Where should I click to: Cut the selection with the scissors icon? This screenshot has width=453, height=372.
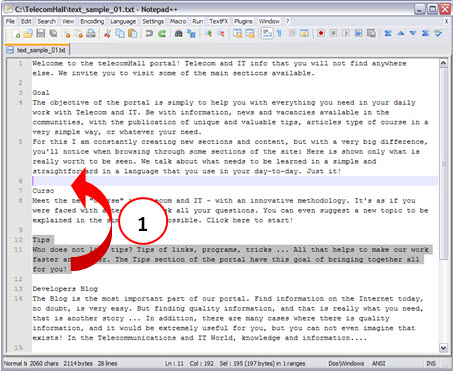point(107,33)
